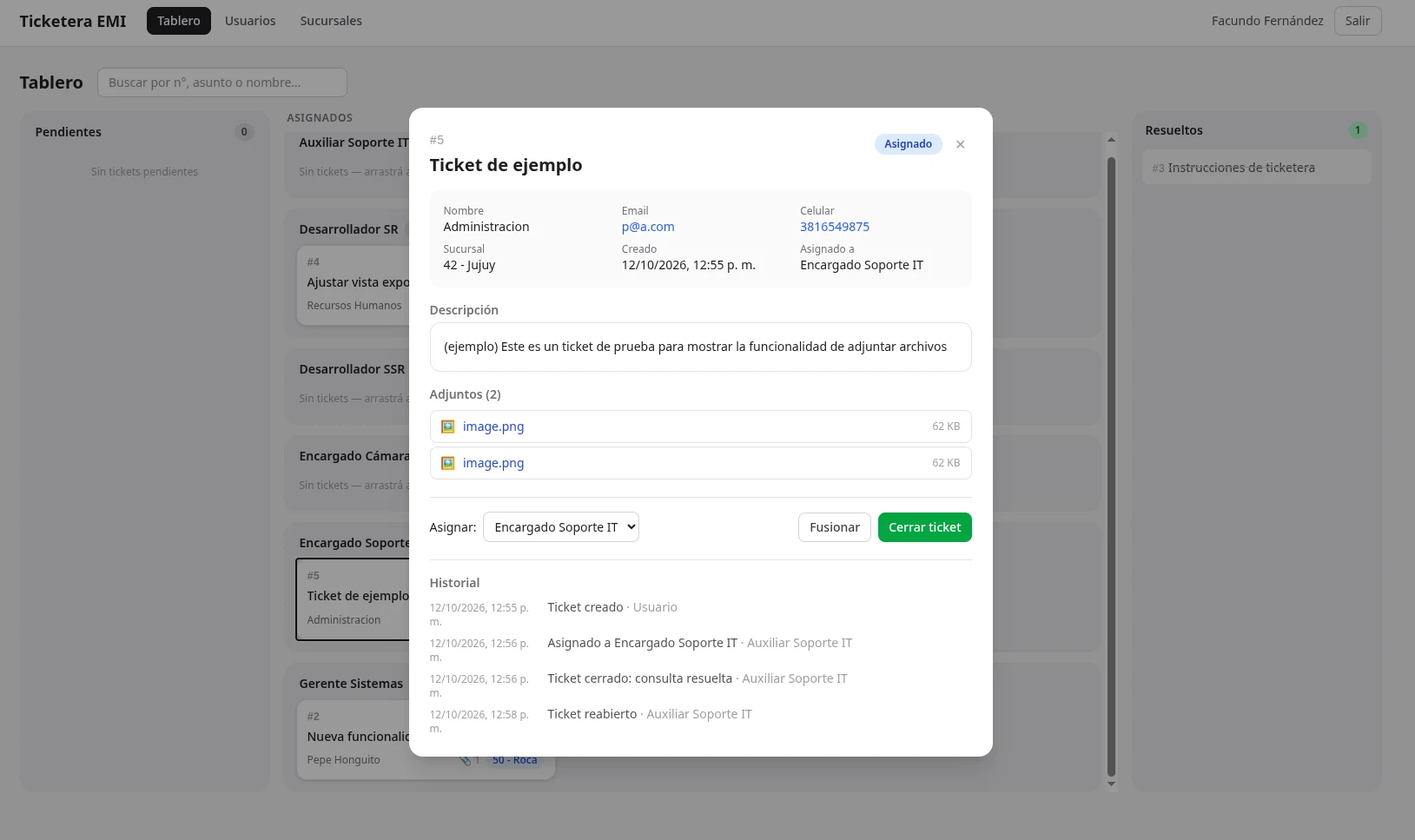Image resolution: width=1415 pixels, height=840 pixels.
Task: Click the green Cerrar ticket button
Action: click(x=924, y=527)
